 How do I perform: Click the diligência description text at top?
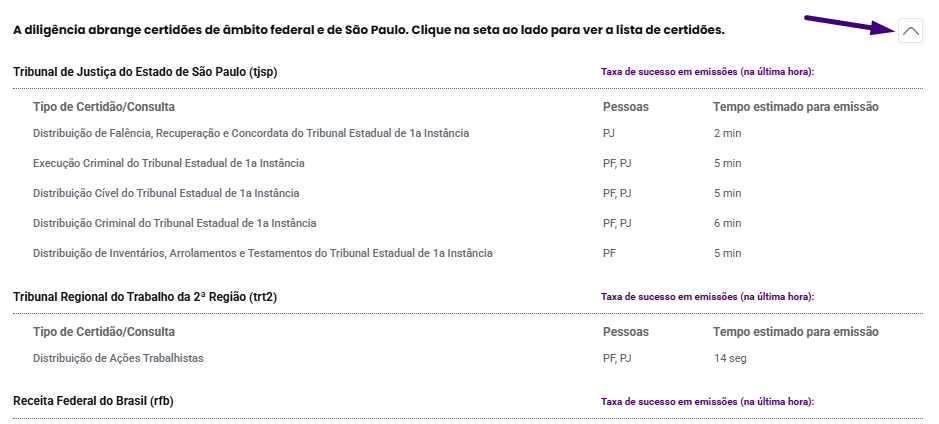coord(369,30)
